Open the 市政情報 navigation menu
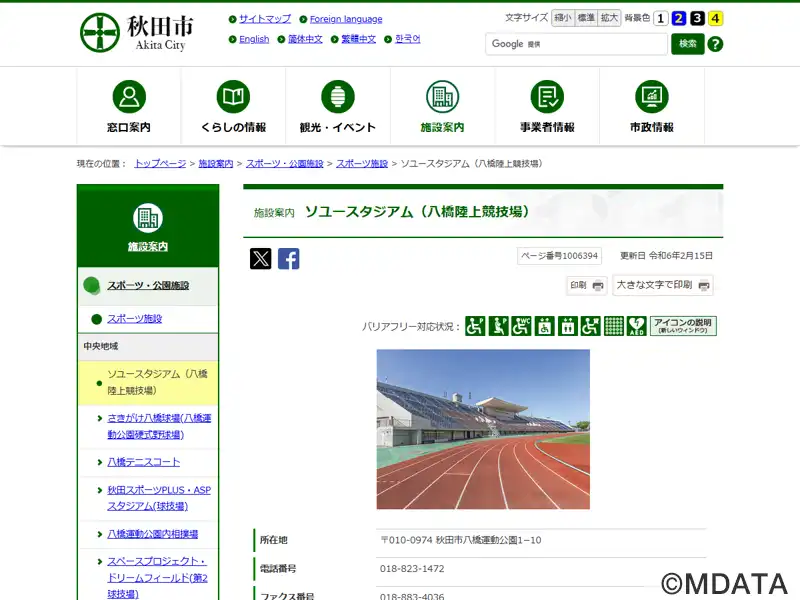Image resolution: width=800 pixels, height=600 pixels. (x=651, y=107)
